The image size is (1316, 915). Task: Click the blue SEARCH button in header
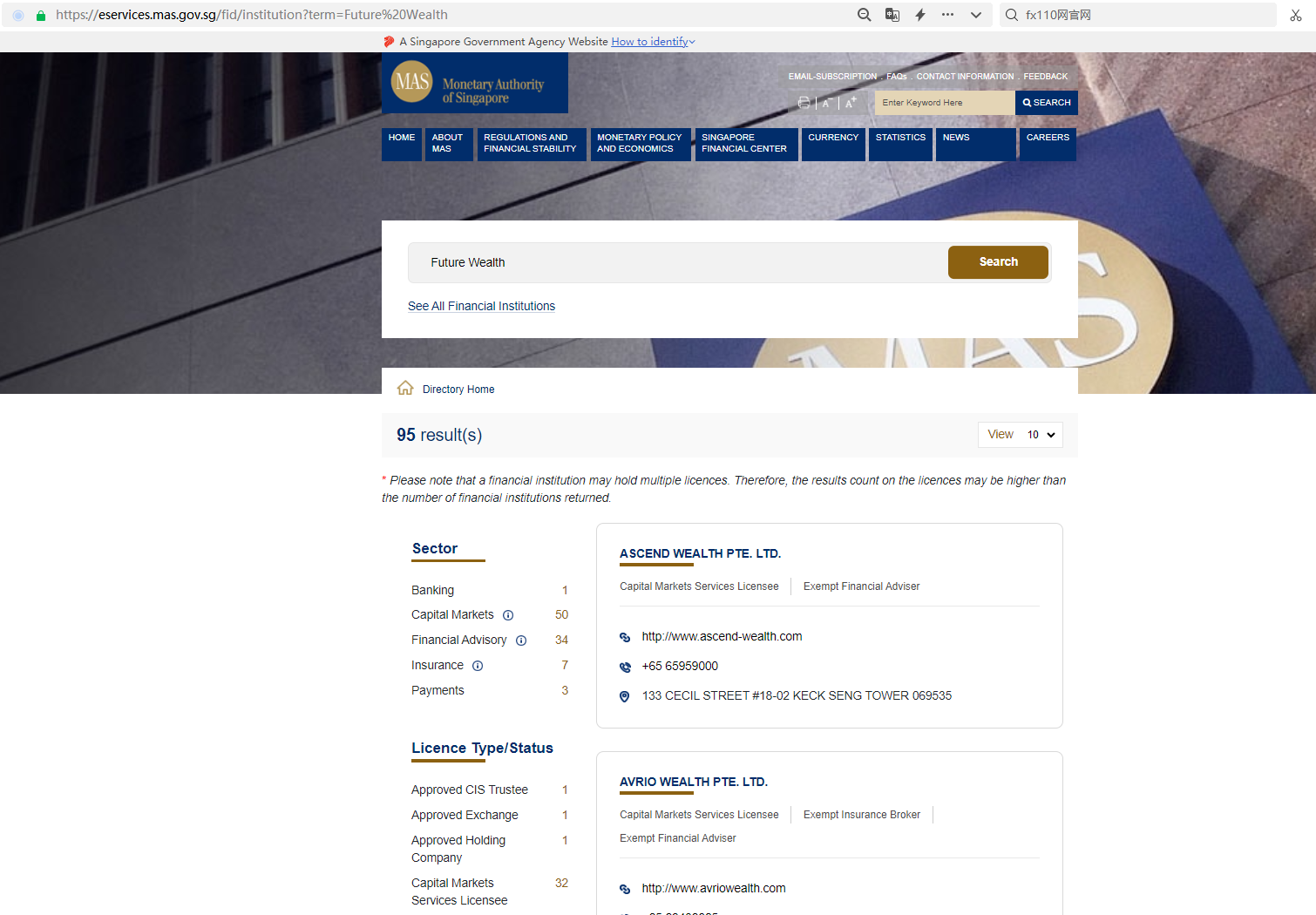pyautogui.click(x=1047, y=103)
